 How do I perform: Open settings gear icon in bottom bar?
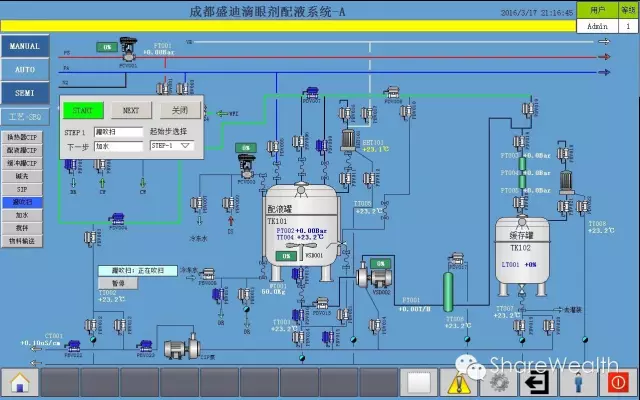[x=499, y=382]
